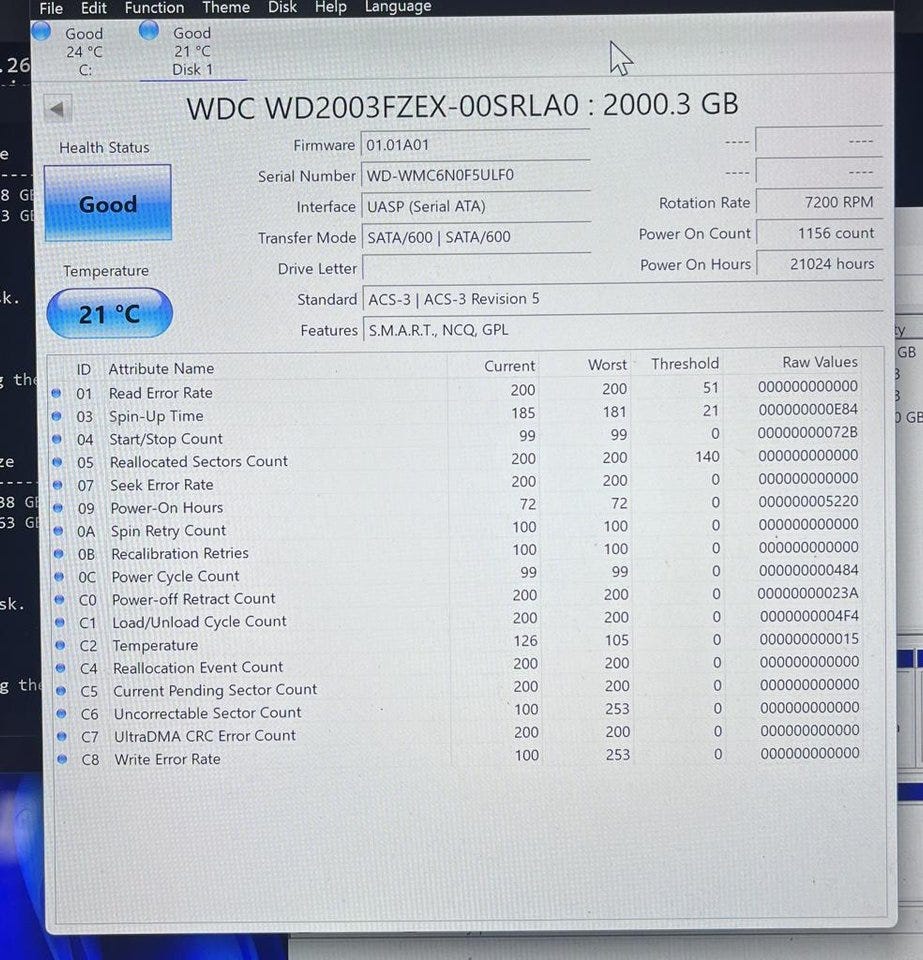This screenshot has height=960, width=923.
Task: Click the Power On Count value
Action: [820, 233]
